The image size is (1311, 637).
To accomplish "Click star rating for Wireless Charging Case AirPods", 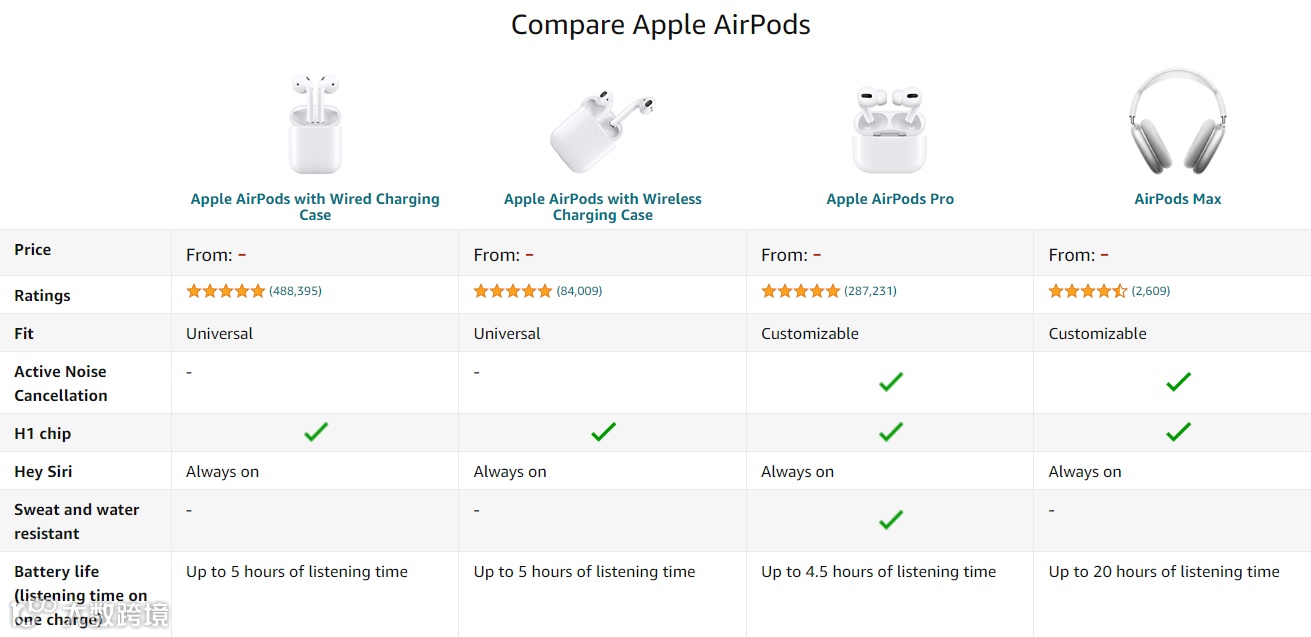I will click(x=512, y=291).
